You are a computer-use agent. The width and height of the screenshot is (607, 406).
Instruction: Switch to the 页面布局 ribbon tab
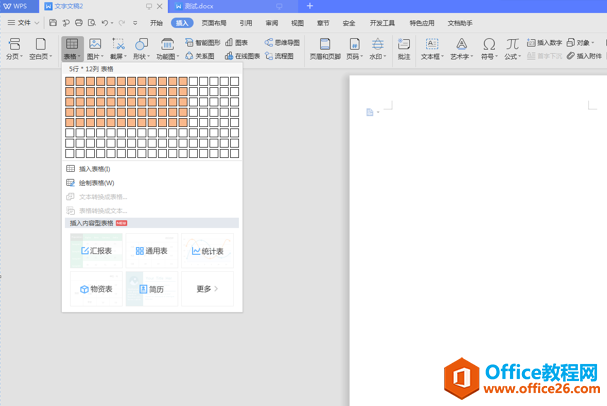coord(214,22)
